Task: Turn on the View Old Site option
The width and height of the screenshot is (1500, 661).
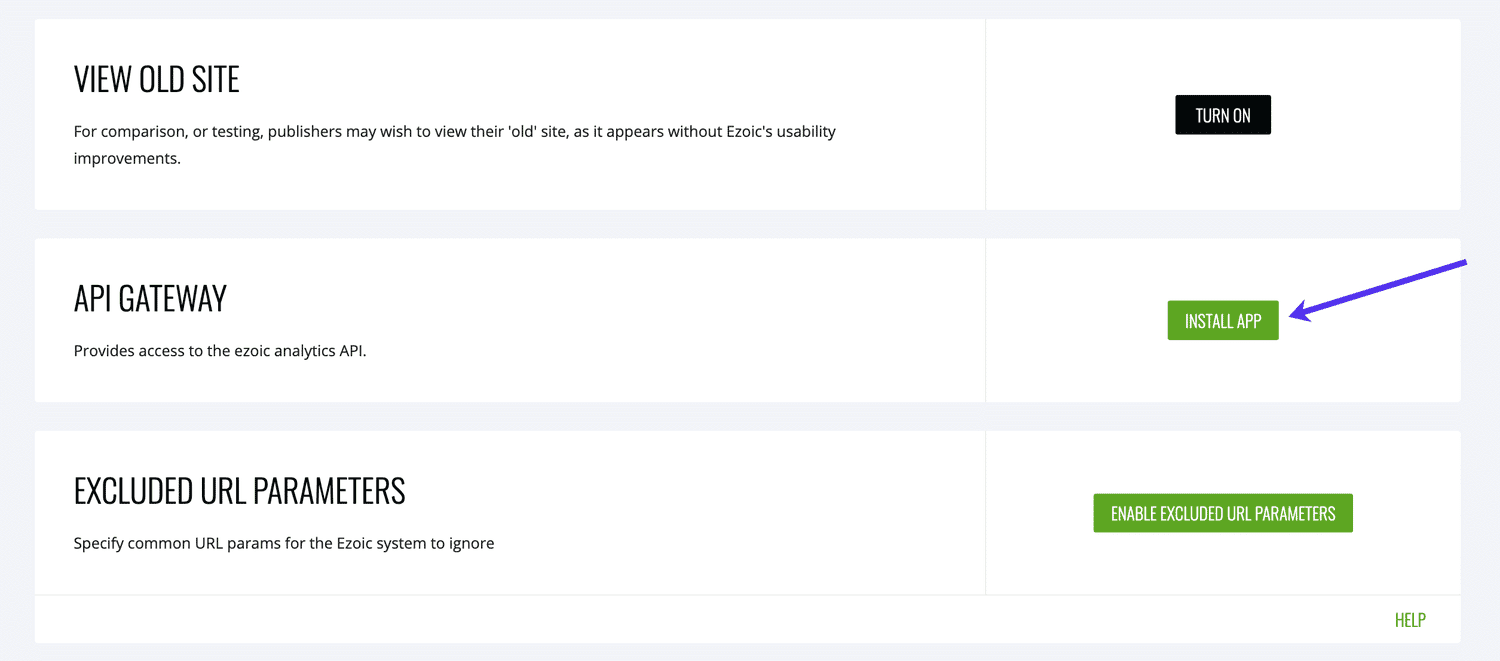Action: (1222, 115)
